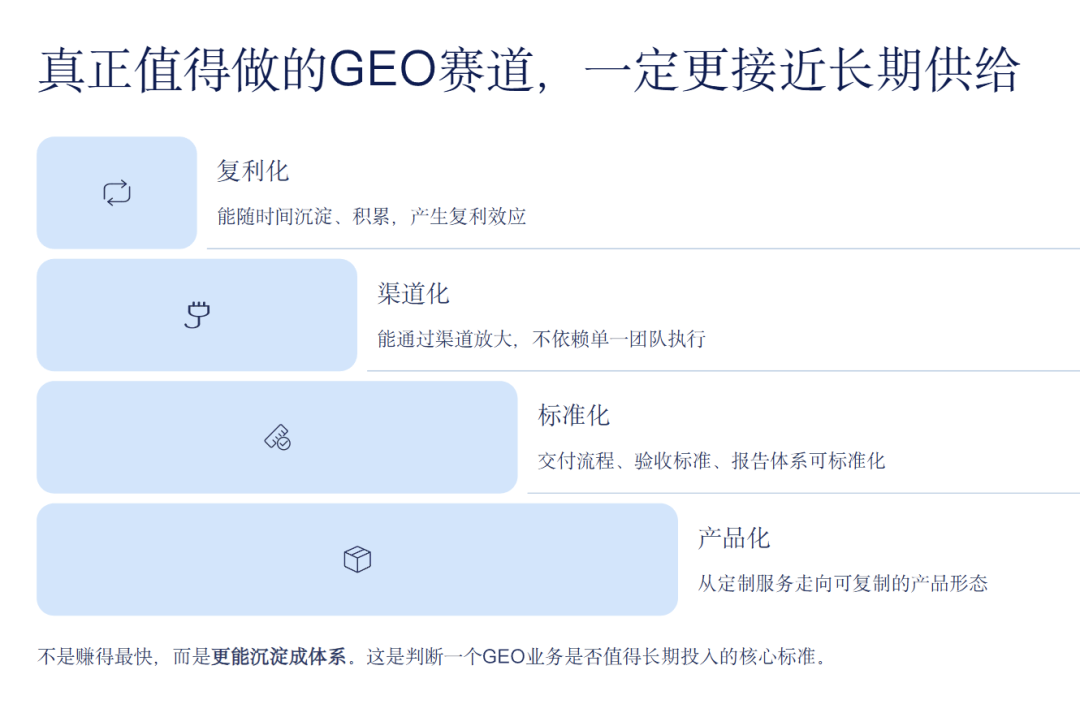Click the bold phrase 更能沉淀成体系
Image resolution: width=1080 pixels, height=713 pixels.
click(278, 657)
